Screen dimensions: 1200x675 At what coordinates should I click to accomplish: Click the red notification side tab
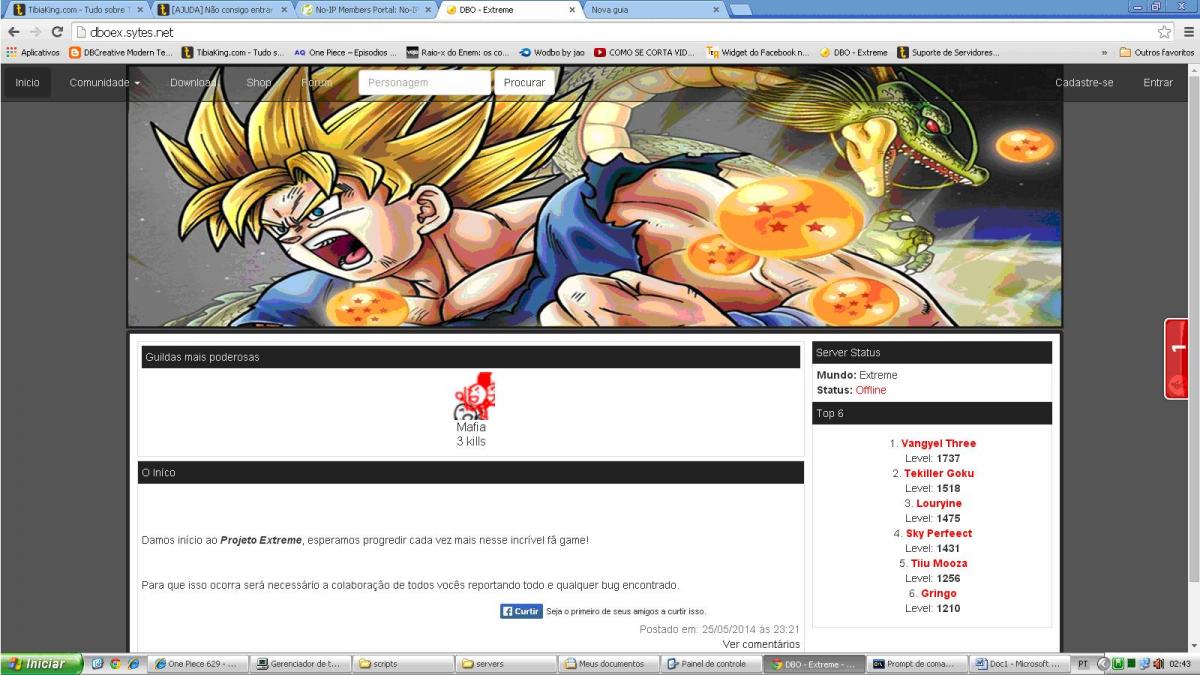1177,359
